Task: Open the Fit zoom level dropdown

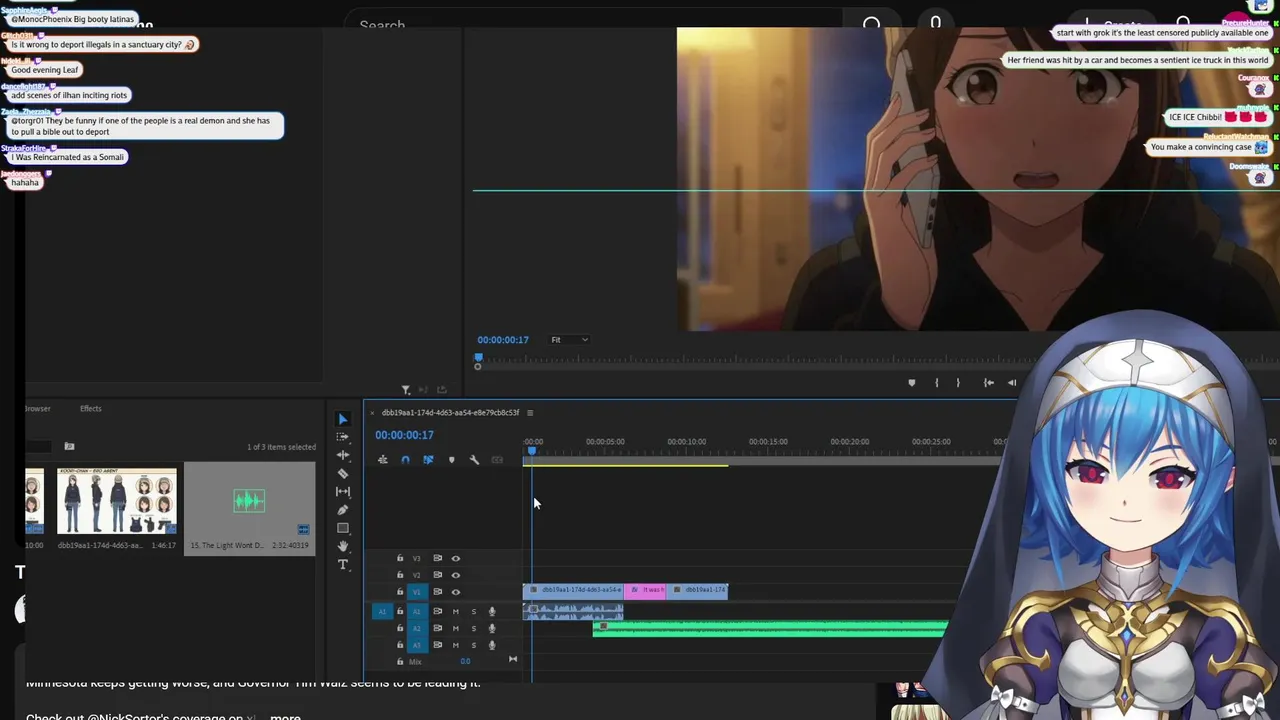Action: pyautogui.click(x=569, y=340)
